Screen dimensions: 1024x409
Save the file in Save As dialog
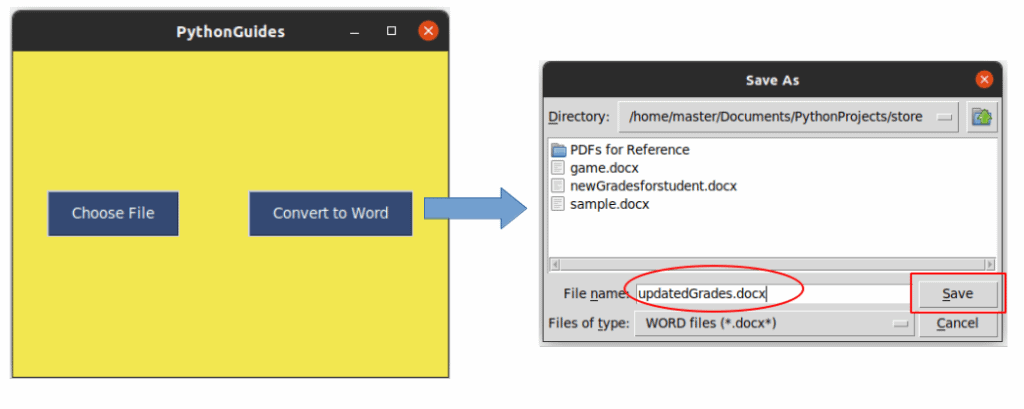pyautogui.click(x=958, y=294)
